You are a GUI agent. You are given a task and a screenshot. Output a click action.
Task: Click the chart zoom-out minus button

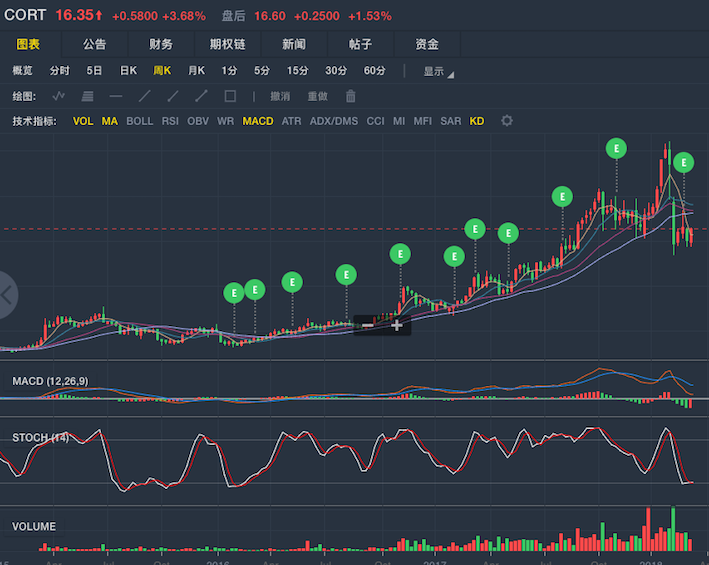click(368, 325)
